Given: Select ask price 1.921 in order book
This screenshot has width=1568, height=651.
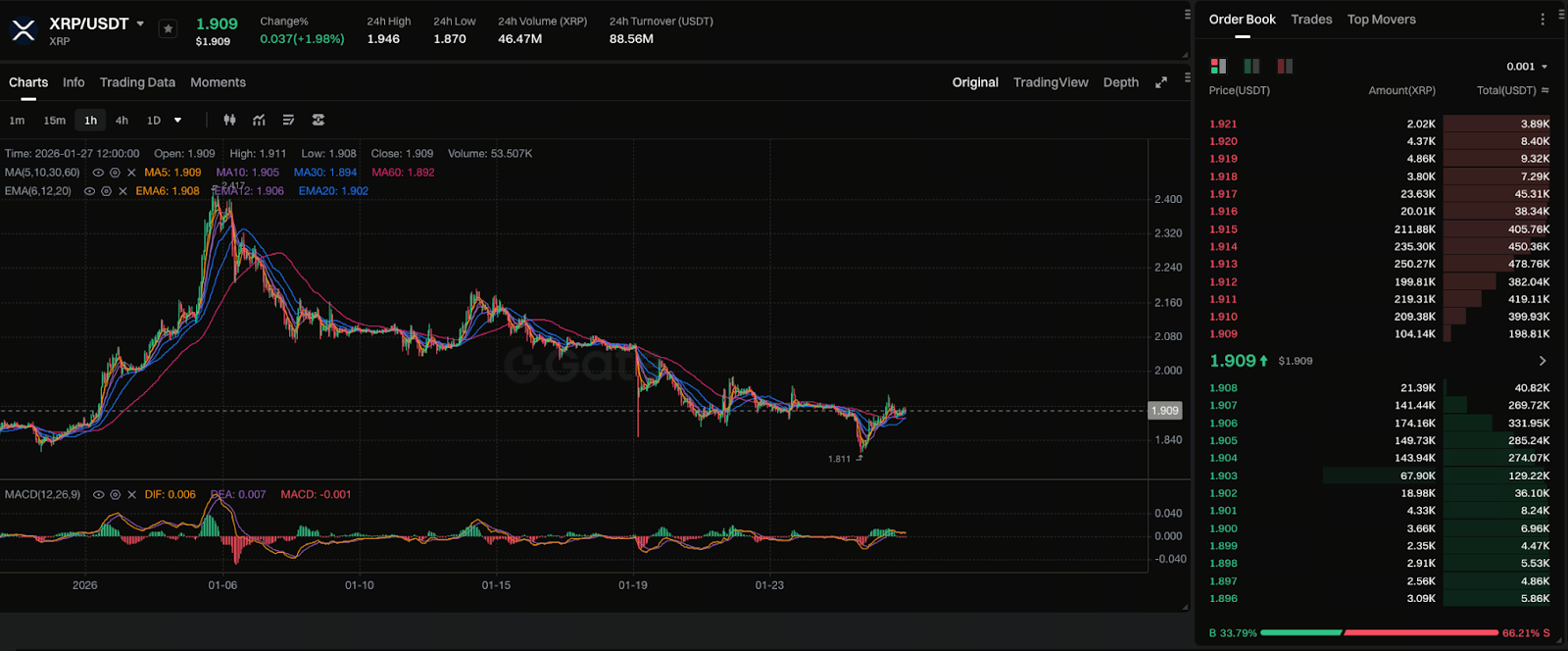Looking at the screenshot, I should (1223, 124).
